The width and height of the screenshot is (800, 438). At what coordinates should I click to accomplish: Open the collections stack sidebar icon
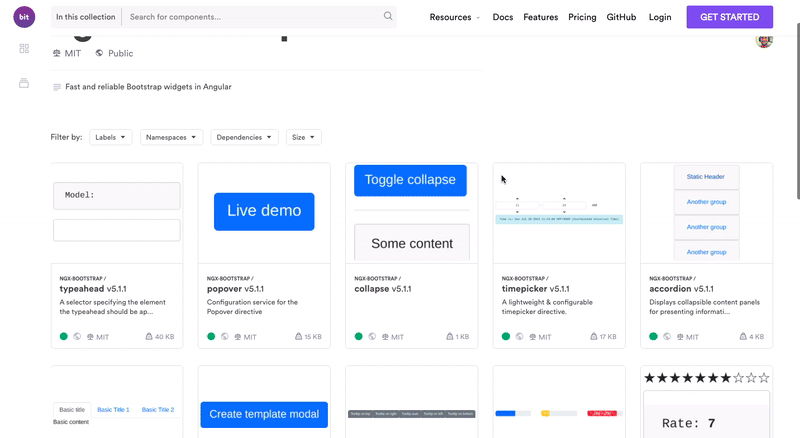24,83
